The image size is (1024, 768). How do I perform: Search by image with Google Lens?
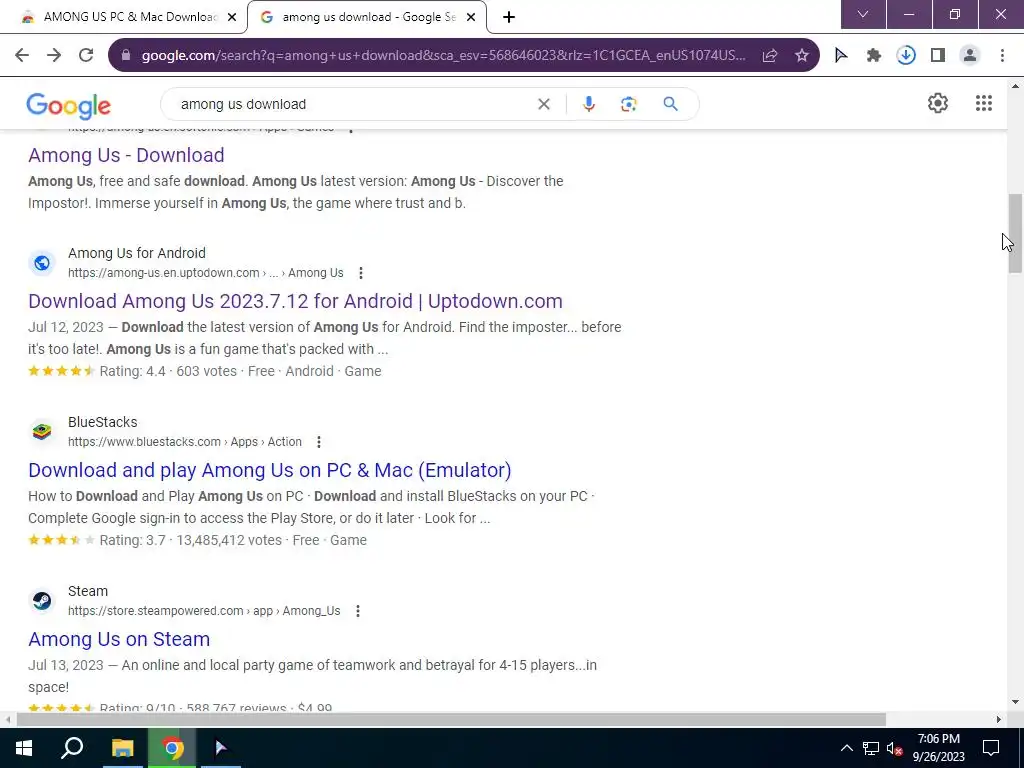(x=628, y=104)
